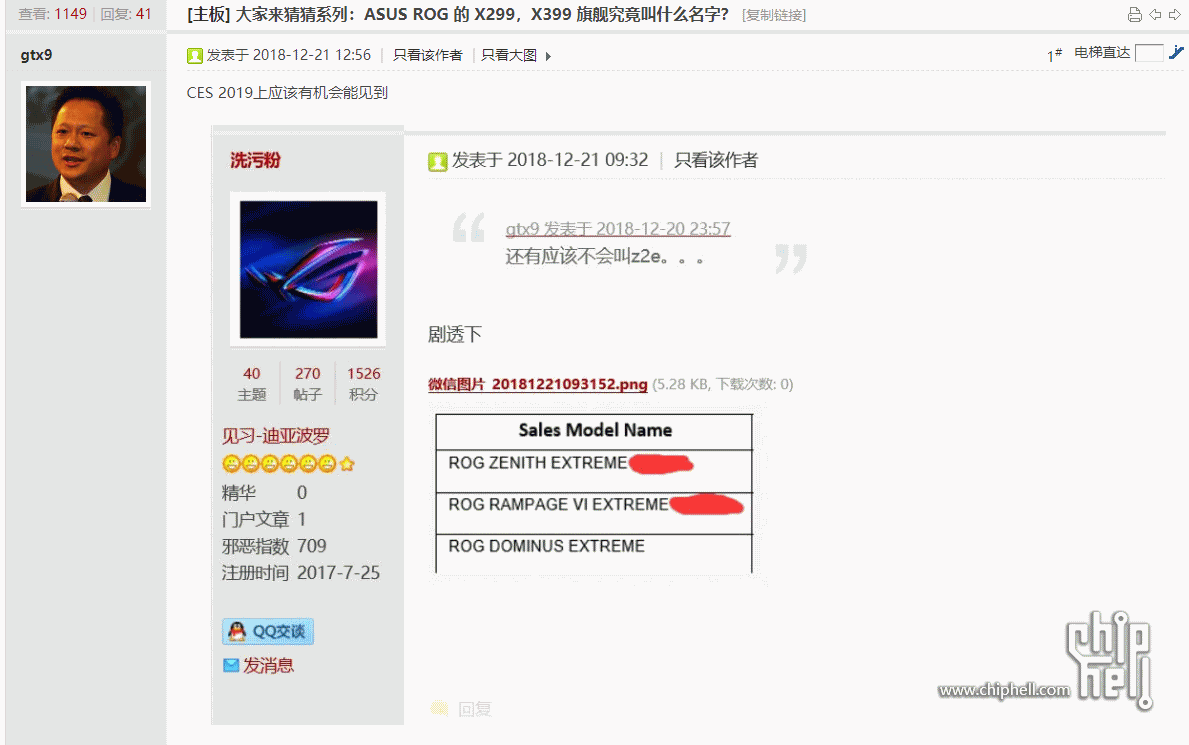This screenshot has height=745, width=1189.
Task: Select 只看大图 option
Action: point(509,55)
